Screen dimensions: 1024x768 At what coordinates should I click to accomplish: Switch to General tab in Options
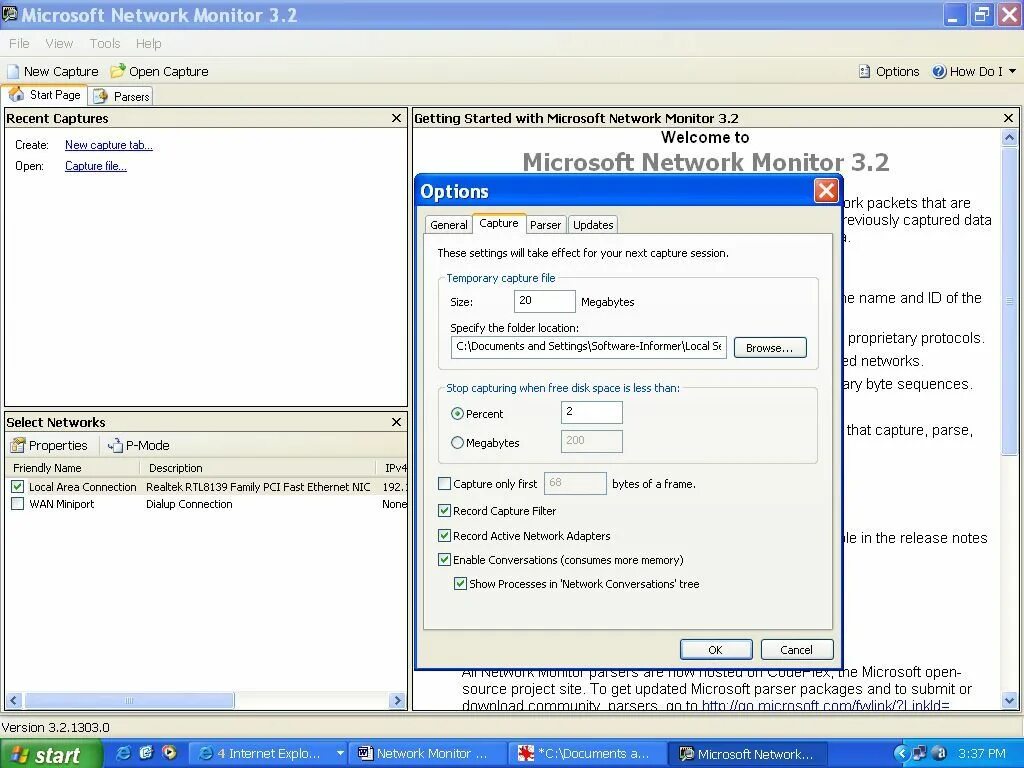point(449,225)
